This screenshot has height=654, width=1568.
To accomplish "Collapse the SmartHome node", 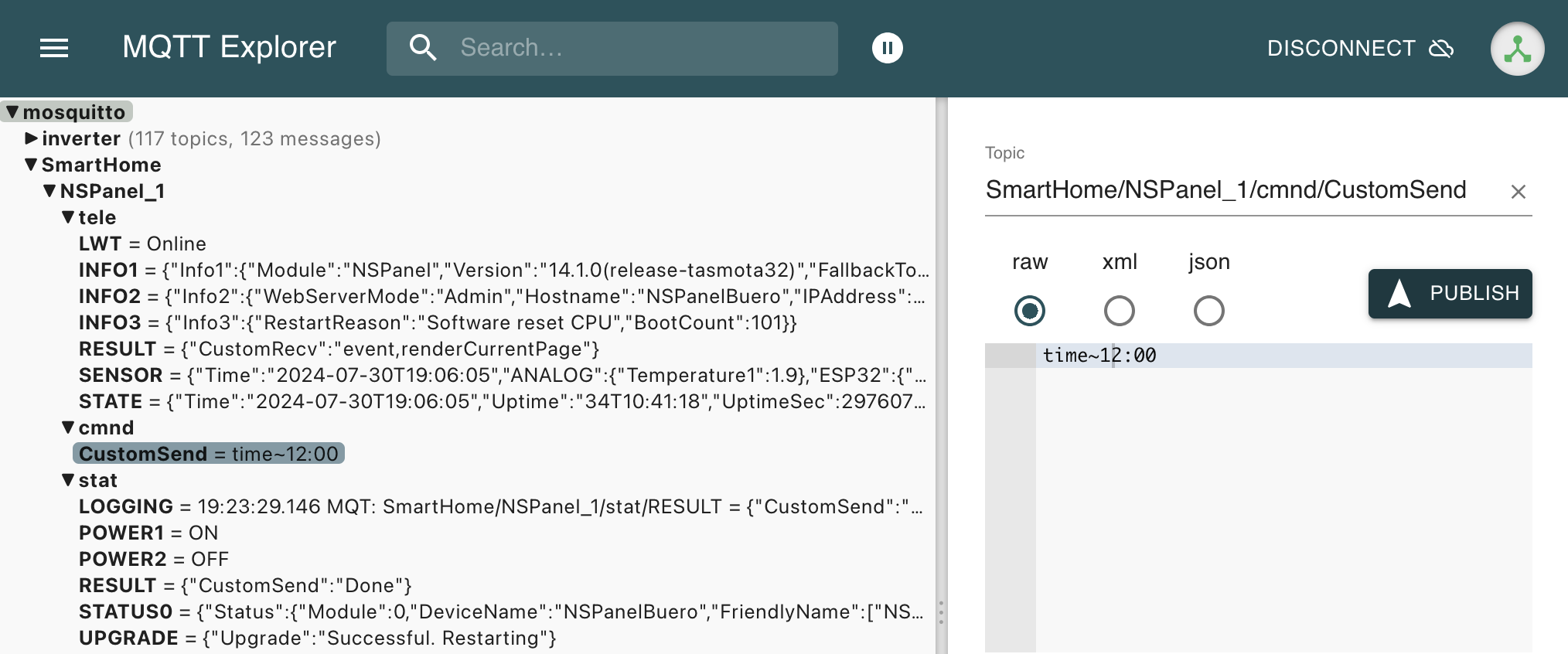I will pyautogui.click(x=32, y=165).
